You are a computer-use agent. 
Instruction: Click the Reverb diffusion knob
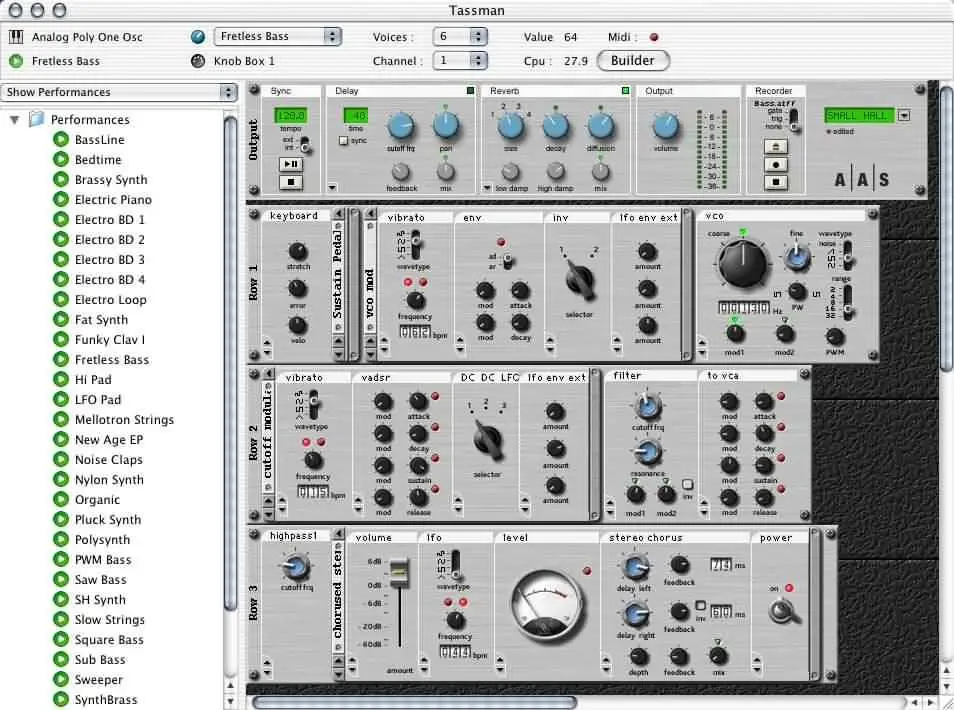[601, 126]
